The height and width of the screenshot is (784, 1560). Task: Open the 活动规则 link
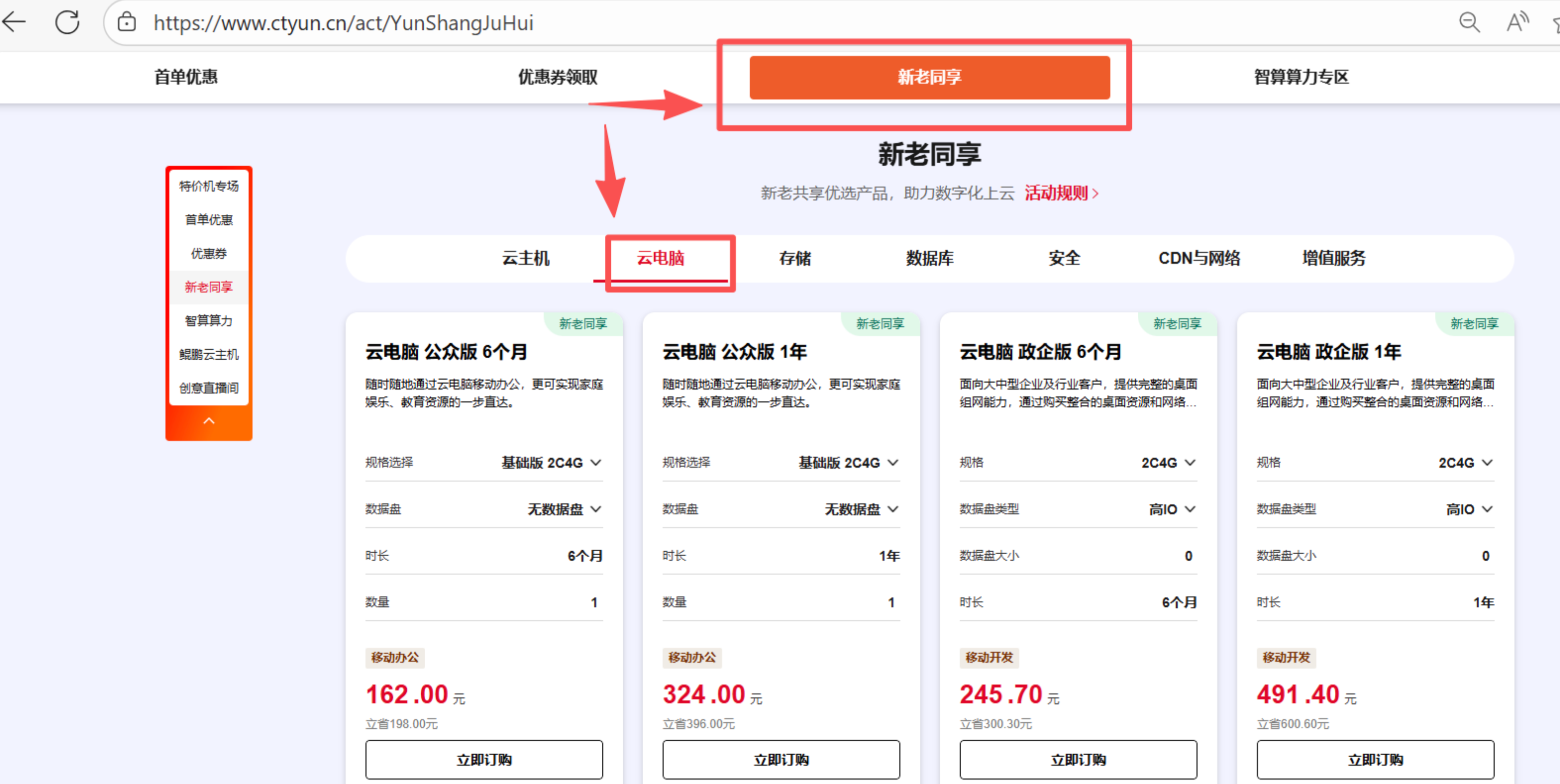1061,193
